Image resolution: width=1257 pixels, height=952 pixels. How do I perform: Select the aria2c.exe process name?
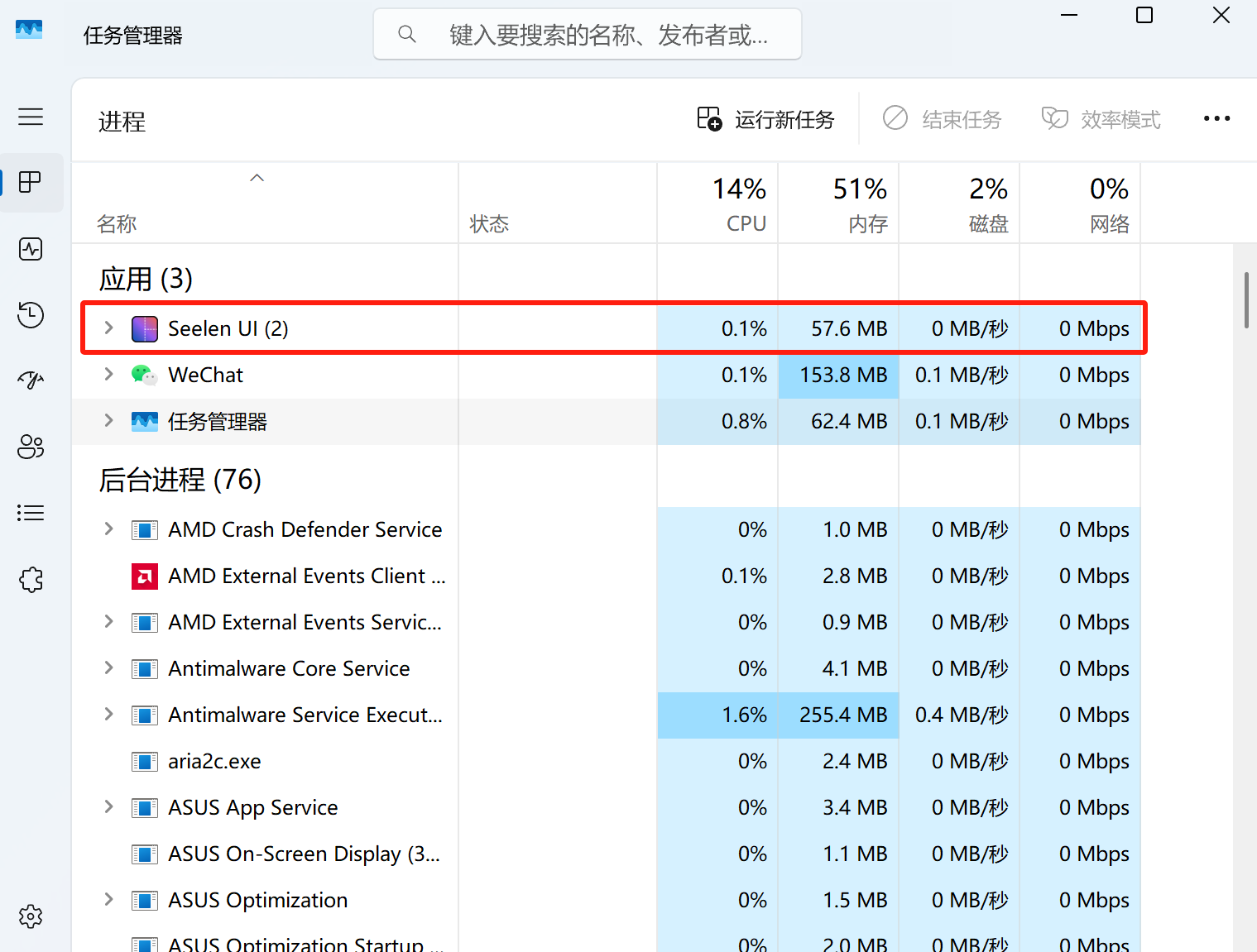[x=214, y=761]
